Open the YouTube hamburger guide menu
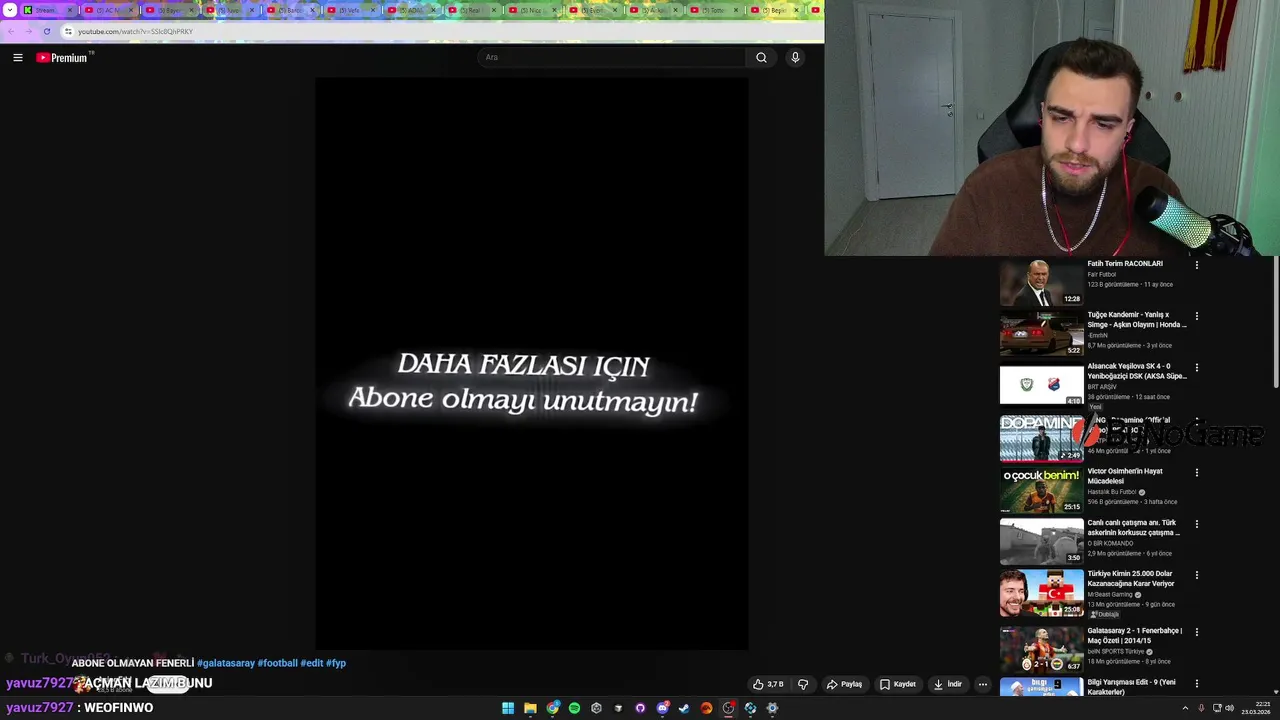This screenshot has height=720, width=1280. click(18, 58)
